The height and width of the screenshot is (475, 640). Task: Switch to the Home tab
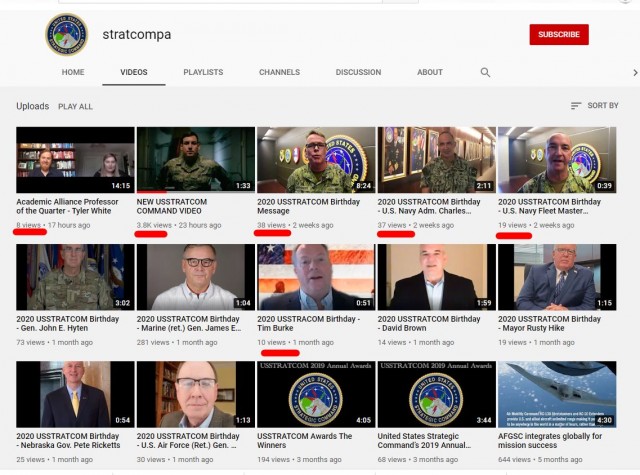click(73, 72)
